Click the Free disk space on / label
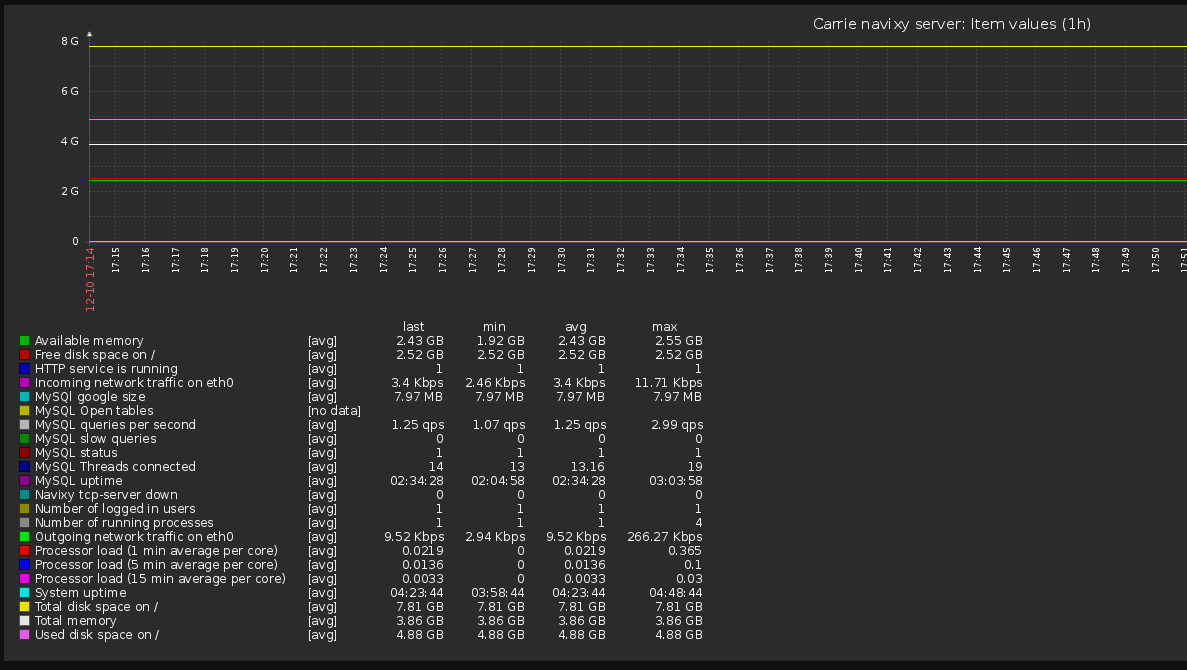Viewport: 1187px width, 670px height. (x=95, y=355)
